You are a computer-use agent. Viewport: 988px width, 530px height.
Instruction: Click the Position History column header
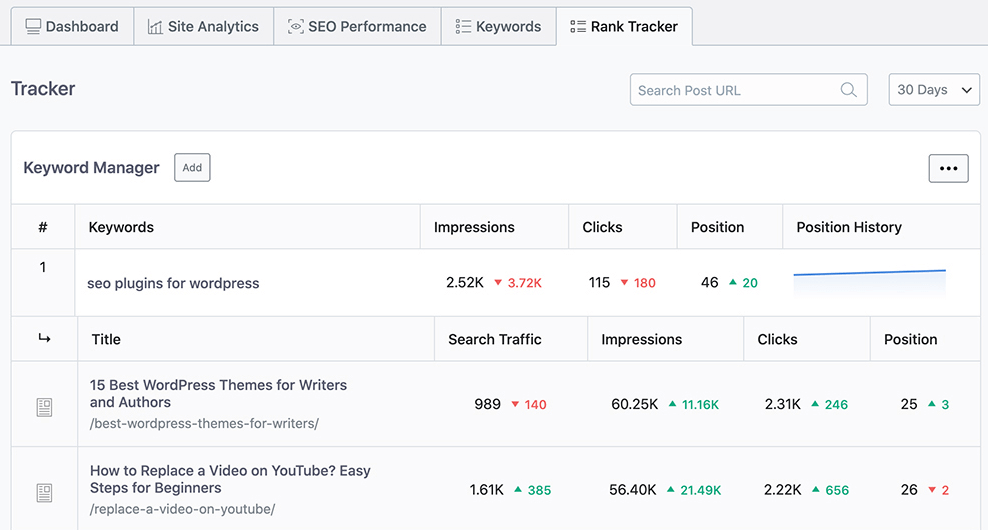point(849,227)
